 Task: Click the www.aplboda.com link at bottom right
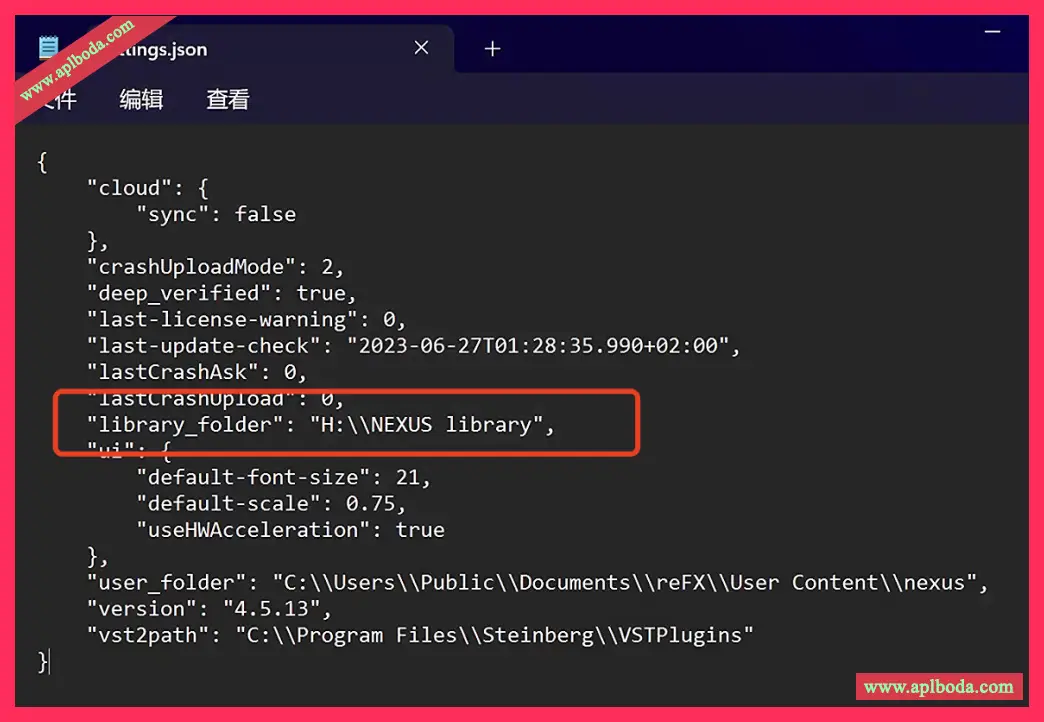pos(938,686)
